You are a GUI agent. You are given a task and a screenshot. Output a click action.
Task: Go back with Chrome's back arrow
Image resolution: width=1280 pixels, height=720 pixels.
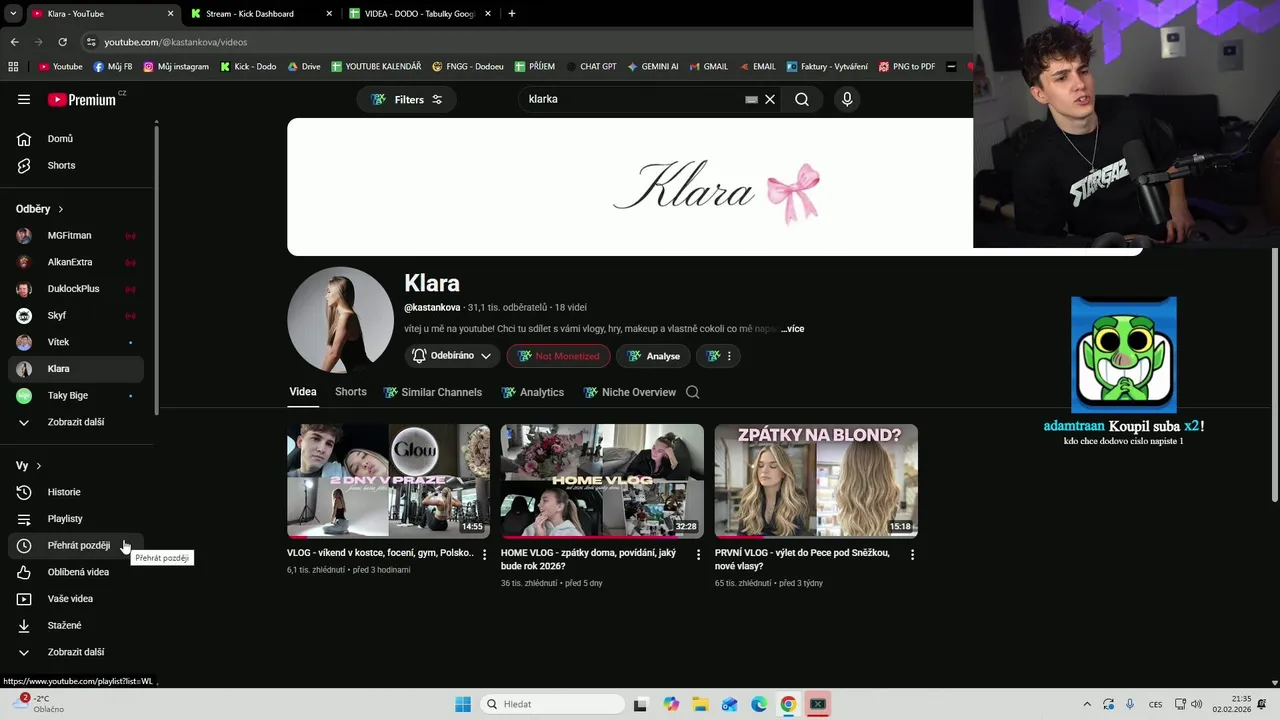[14, 42]
